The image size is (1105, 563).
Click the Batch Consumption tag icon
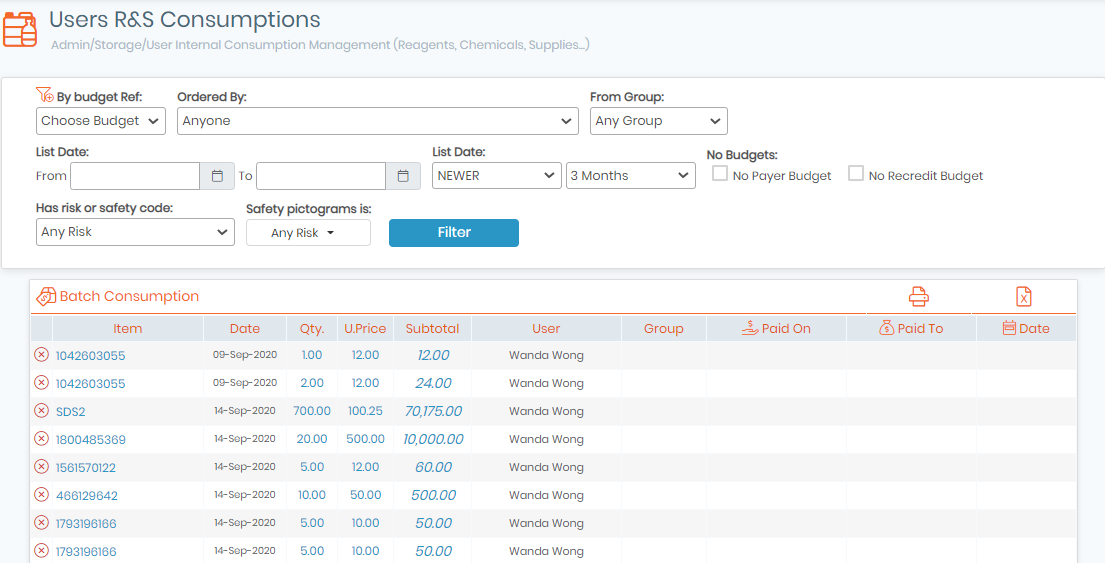46,297
